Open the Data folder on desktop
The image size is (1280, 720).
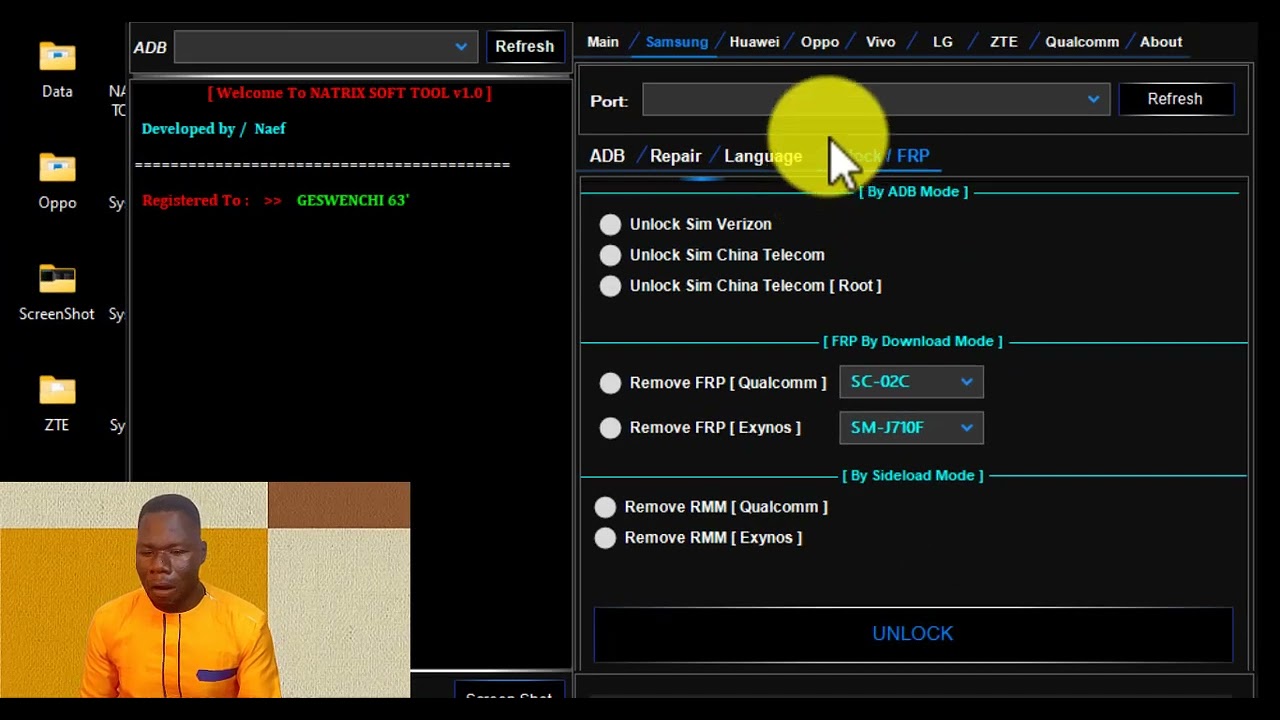(57, 69)
